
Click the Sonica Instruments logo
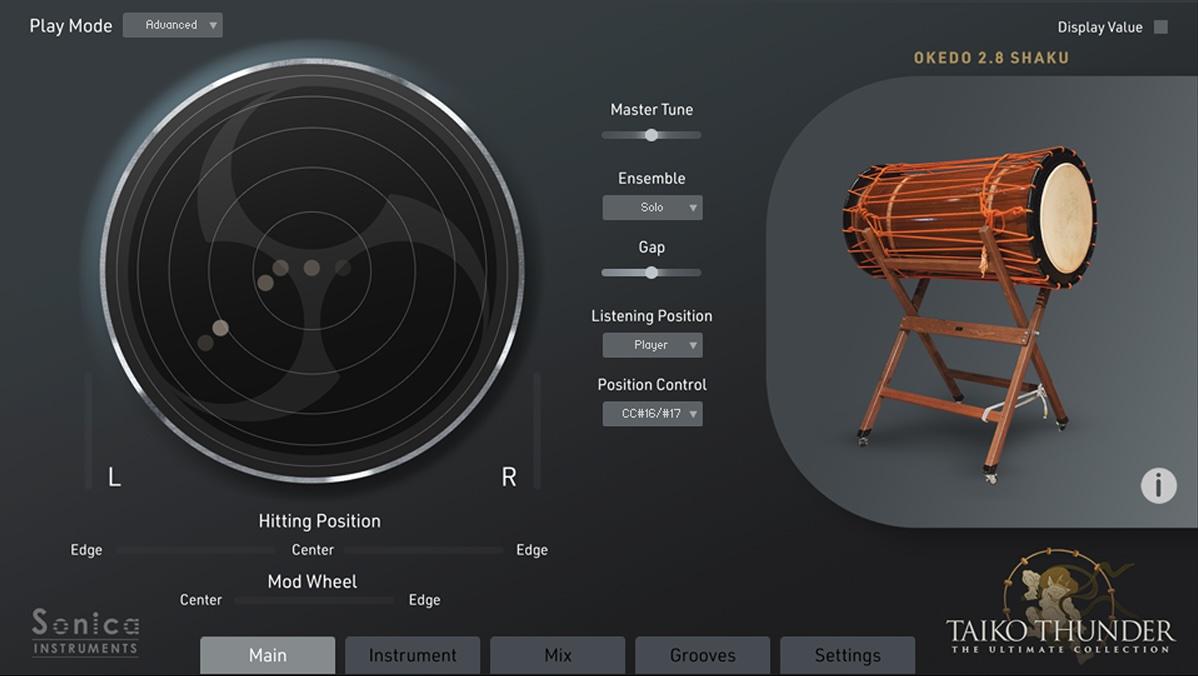tap(85, 632)
